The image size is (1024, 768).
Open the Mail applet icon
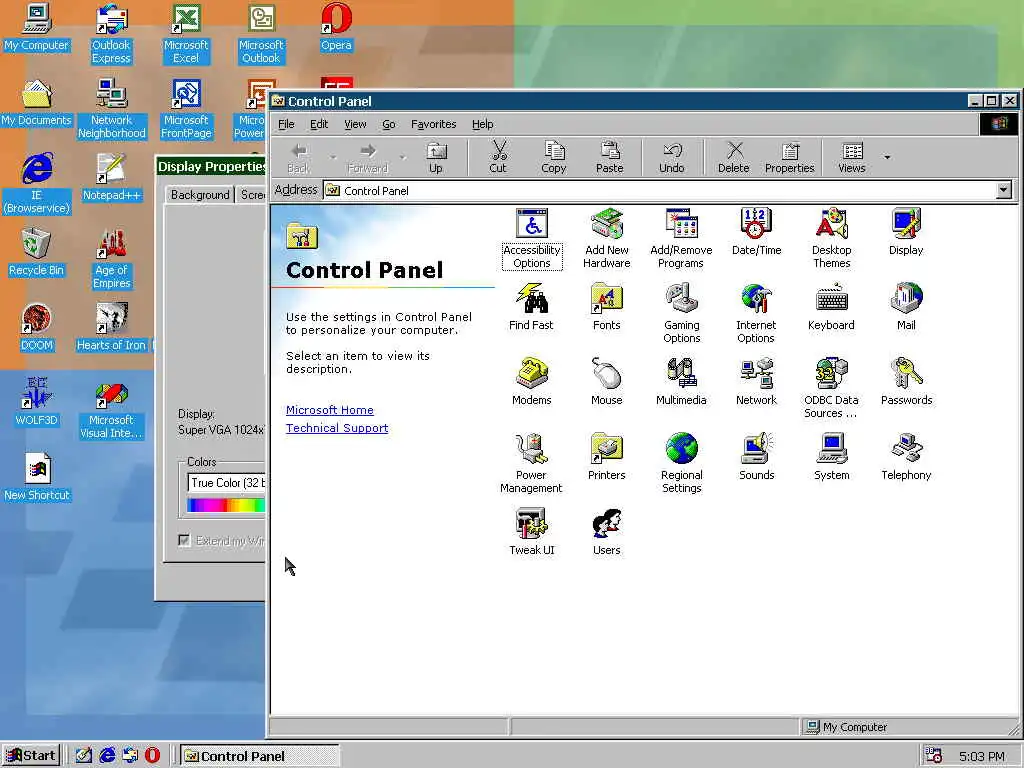(x=906, y=307)
